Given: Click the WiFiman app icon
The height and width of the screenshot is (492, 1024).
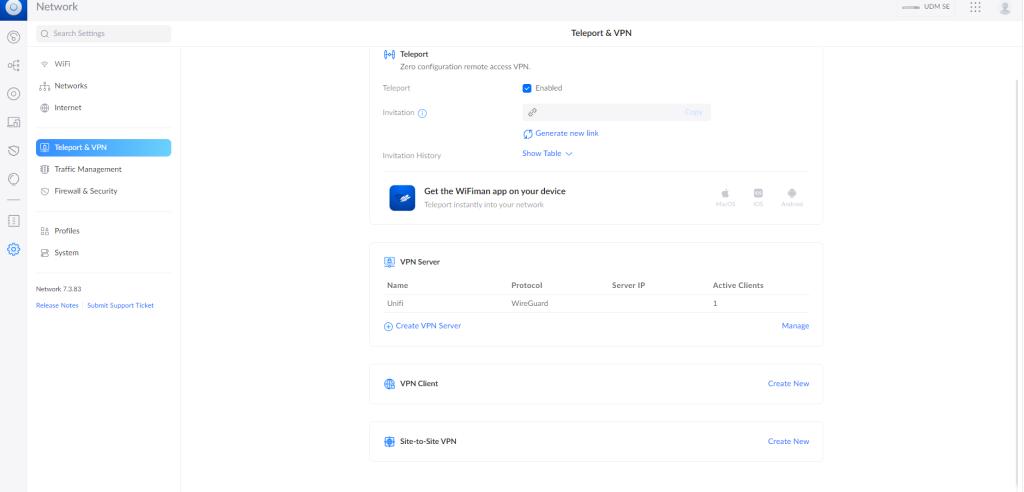Looking at the screenshot, I should pyautogui.click(x=402, y=198).
